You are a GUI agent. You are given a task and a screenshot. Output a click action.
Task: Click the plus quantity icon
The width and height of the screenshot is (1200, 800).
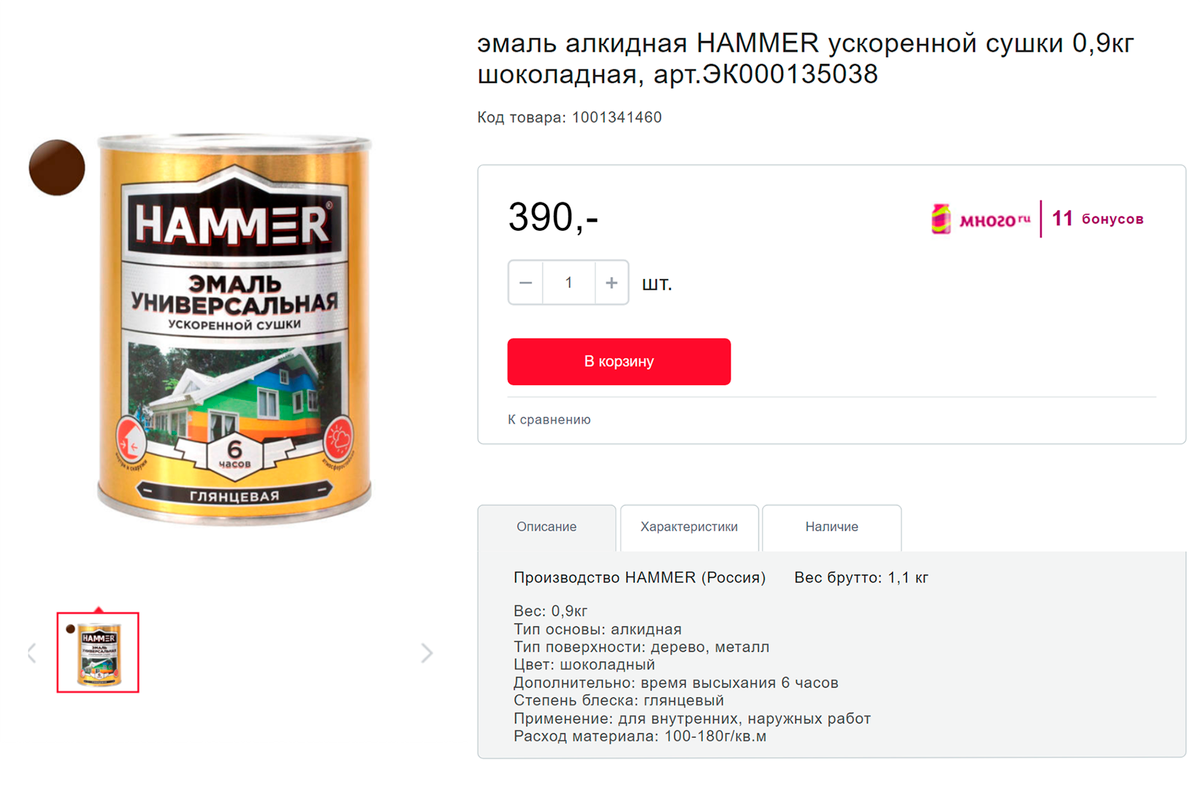[x=612, y=283]
